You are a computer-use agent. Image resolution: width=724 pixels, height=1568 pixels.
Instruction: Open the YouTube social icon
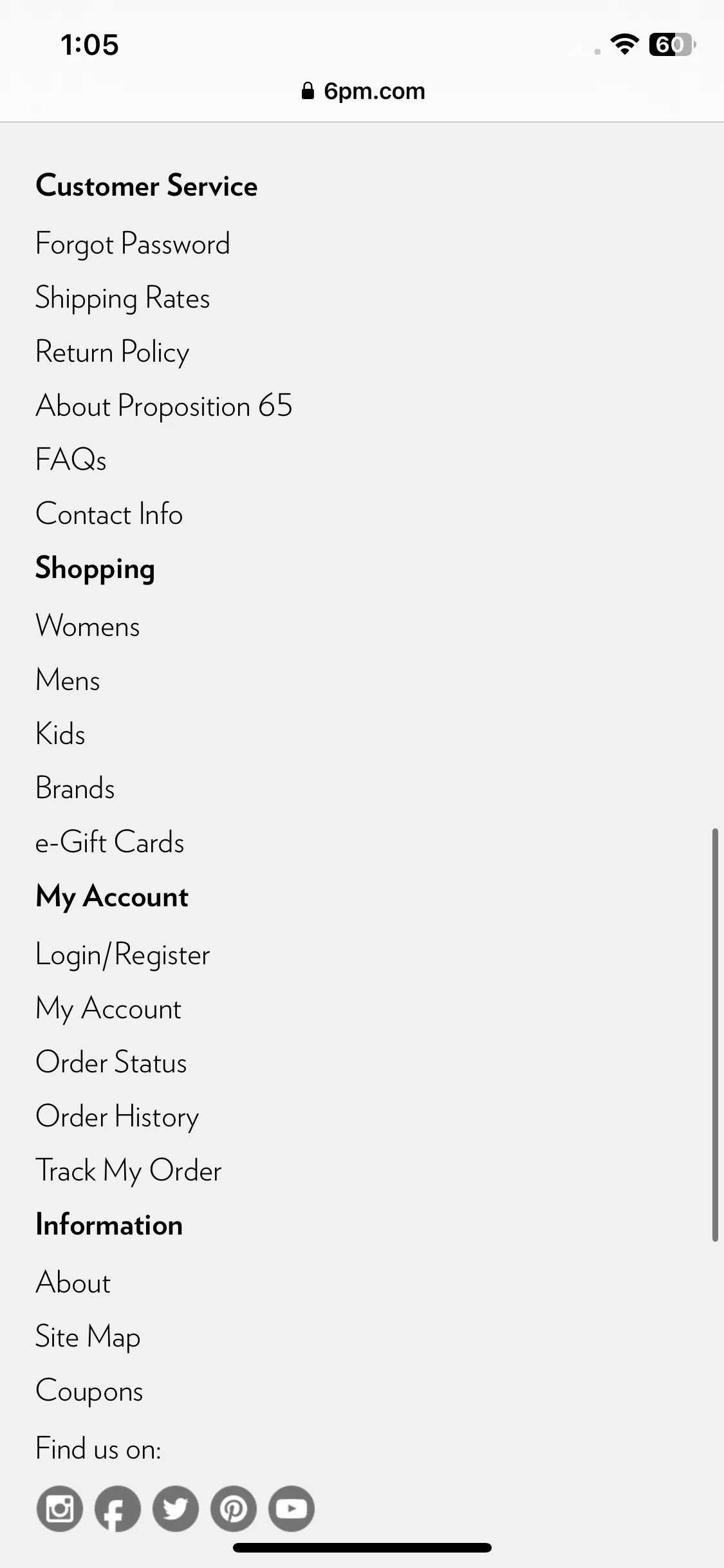click(292, 1508)
